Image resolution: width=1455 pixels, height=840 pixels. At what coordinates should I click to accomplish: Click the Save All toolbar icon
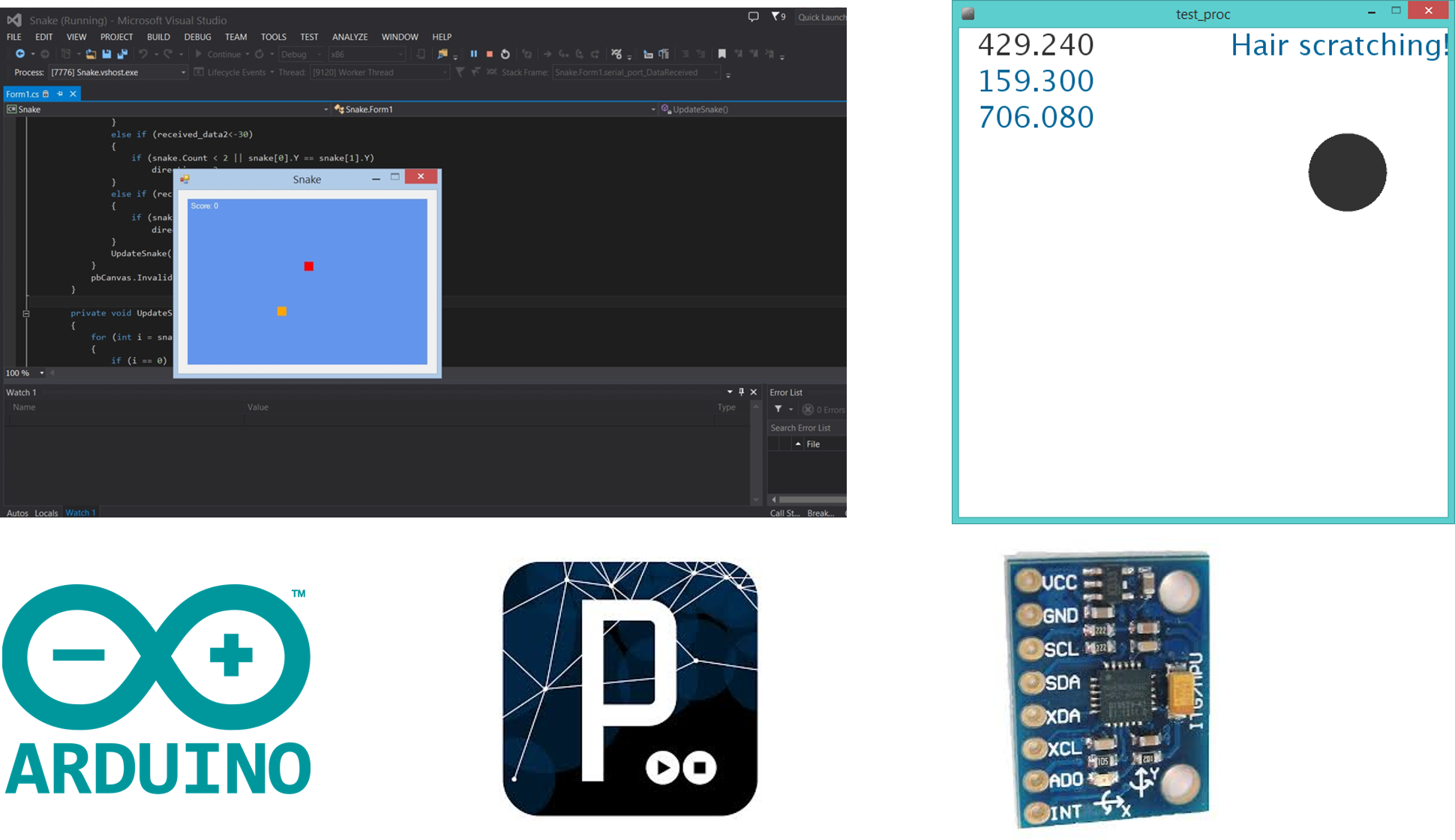point(122,54)
